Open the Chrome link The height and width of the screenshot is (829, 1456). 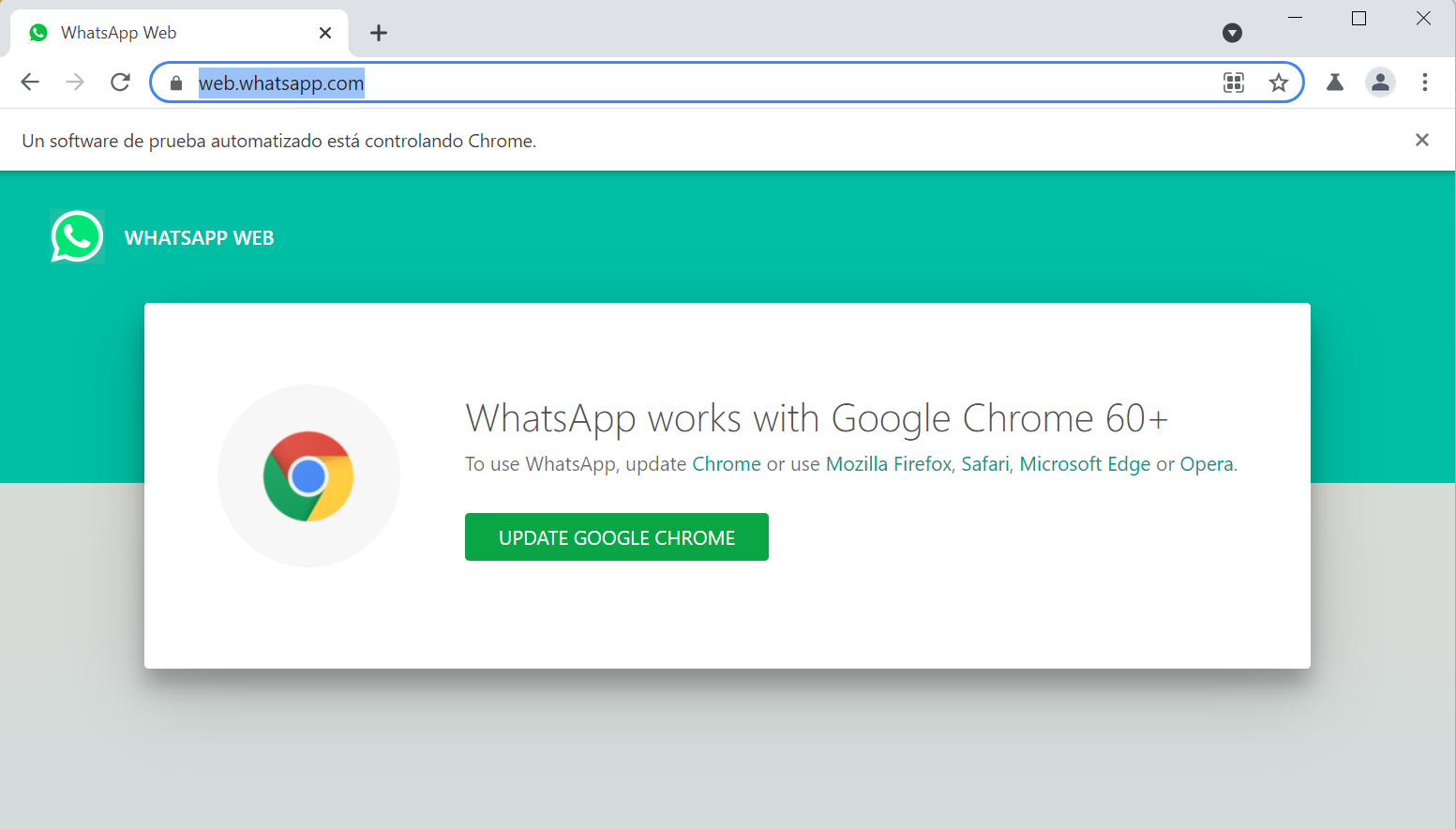[727, 464]
